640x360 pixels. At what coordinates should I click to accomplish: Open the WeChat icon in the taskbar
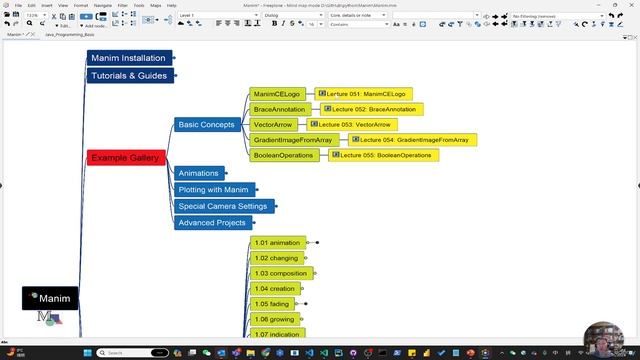tap(207, 353)
